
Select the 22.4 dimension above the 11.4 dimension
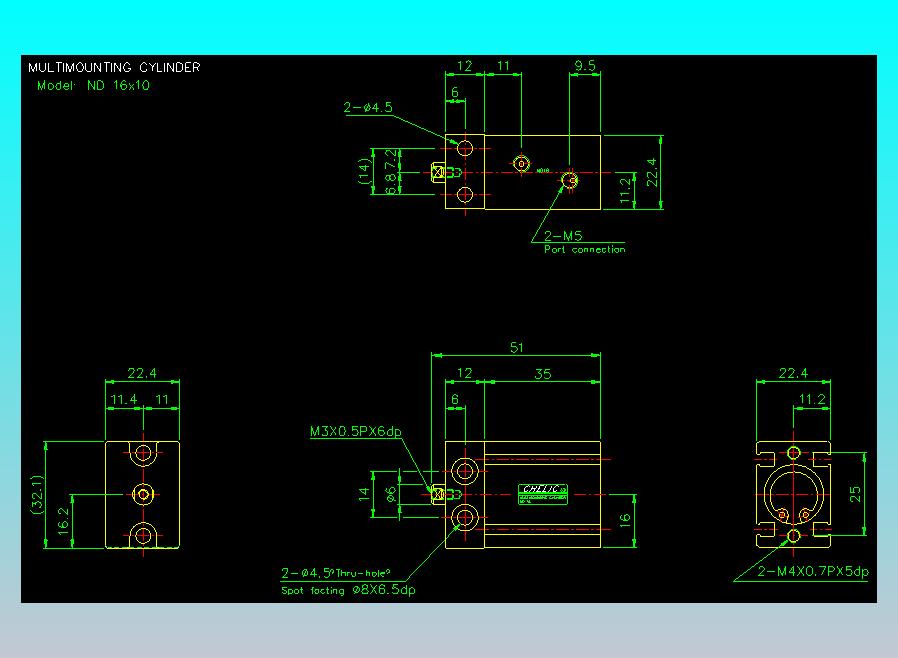pos(142,373)
